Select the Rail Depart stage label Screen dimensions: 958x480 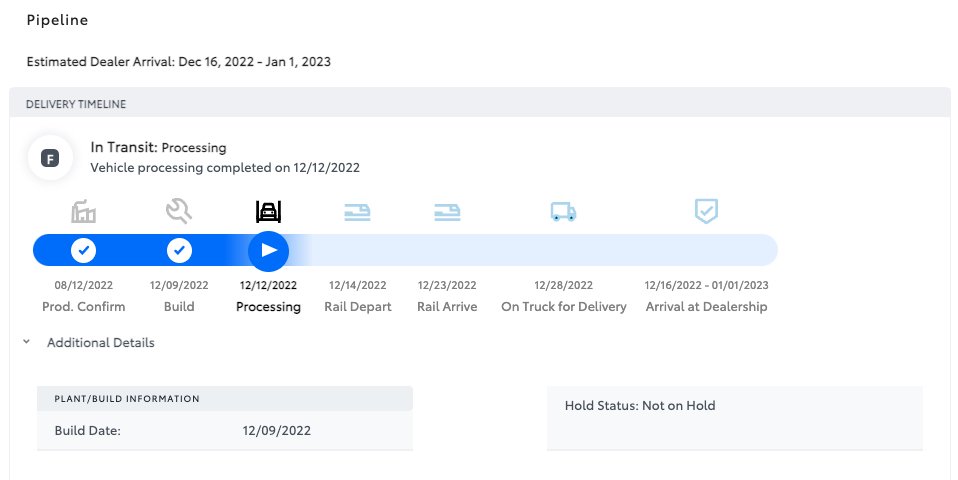click(357, 307)
